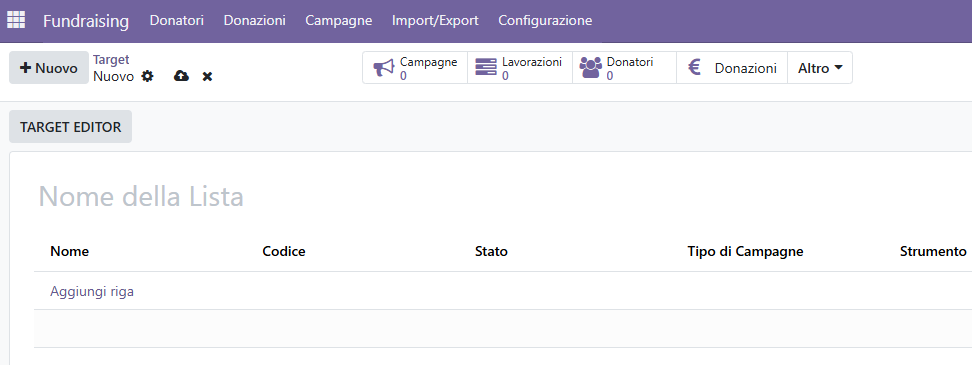Sort by the Nome column header
Viewport: 972px width, 365px height.
pos(69,251)
